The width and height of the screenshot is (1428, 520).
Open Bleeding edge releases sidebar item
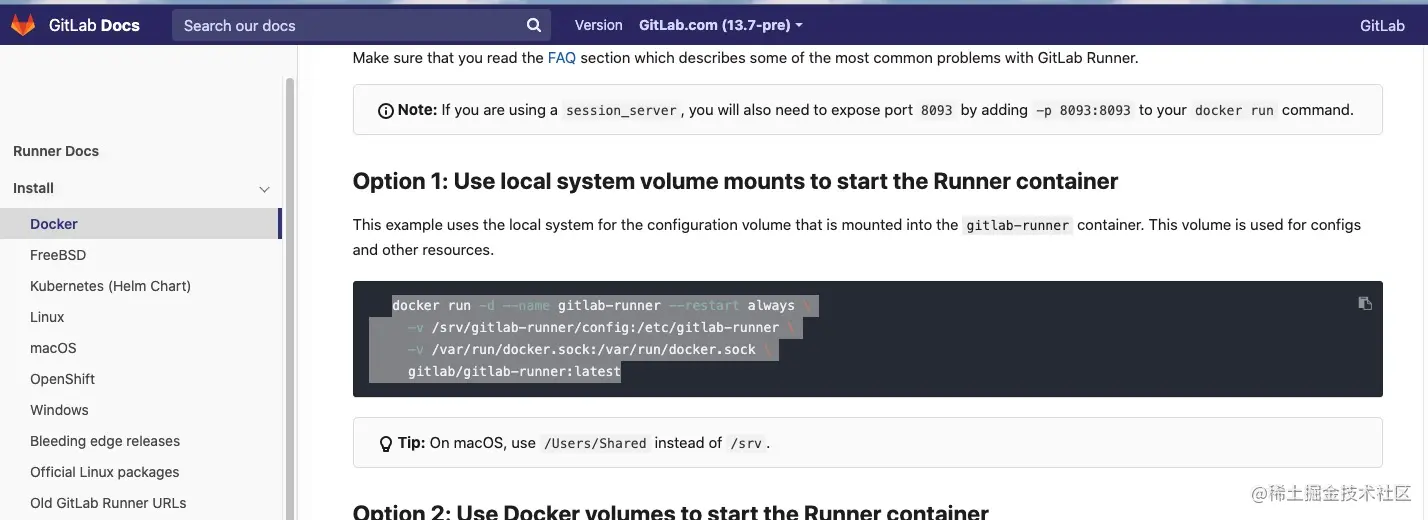(x=105, y=441)
